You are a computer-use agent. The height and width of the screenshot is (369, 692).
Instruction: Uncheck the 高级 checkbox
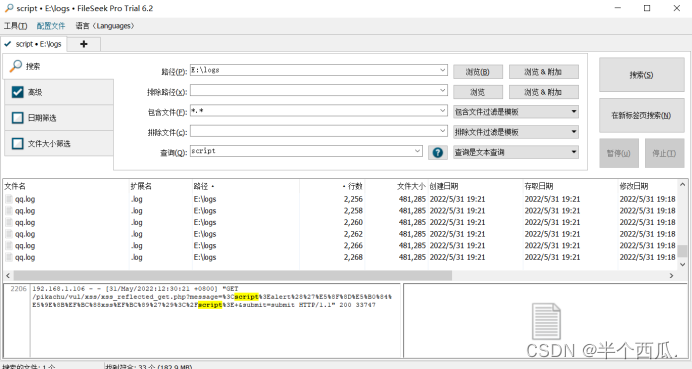point(18,92)
